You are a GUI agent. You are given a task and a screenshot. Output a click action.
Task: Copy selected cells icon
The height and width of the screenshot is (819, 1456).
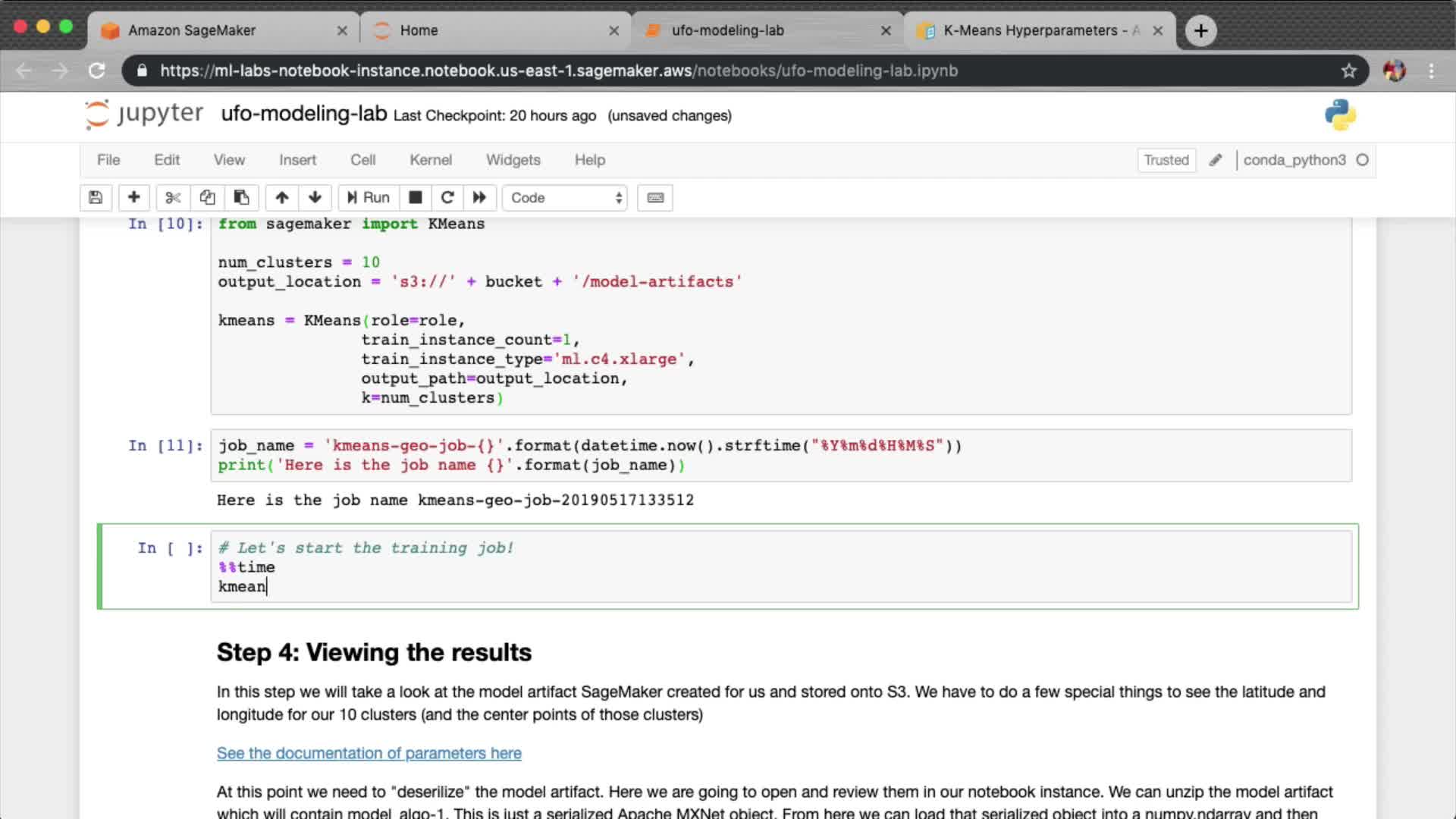tap(207, 198)
